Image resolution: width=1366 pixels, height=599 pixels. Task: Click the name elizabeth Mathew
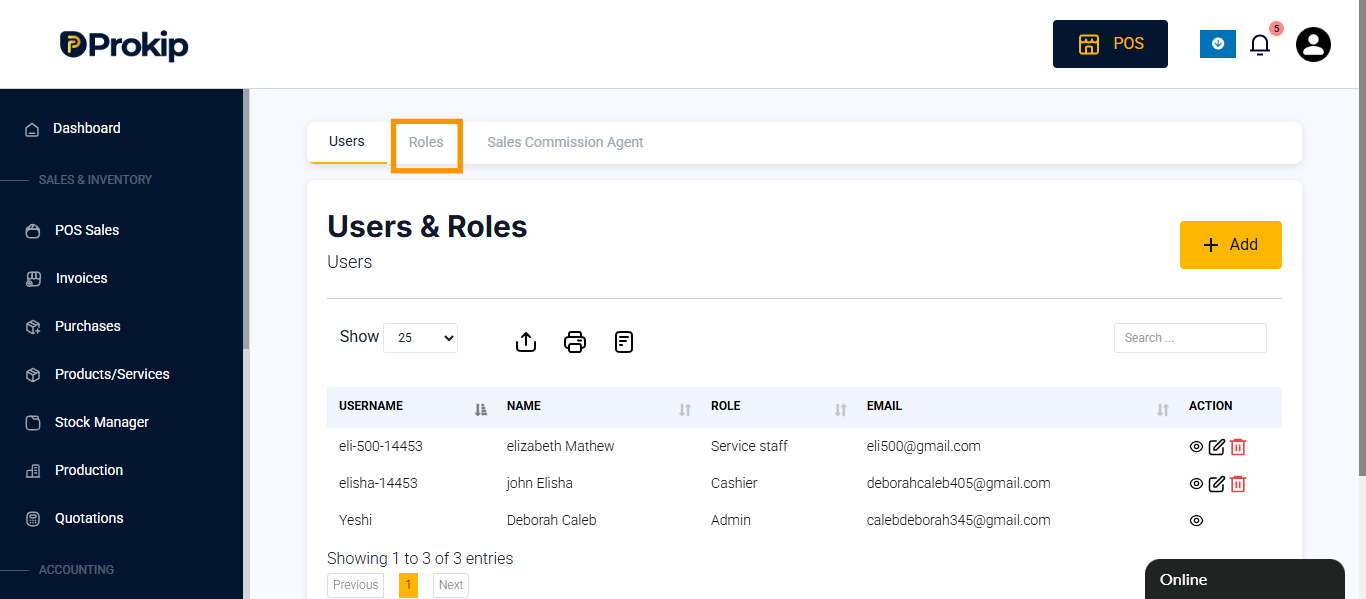[x=560, y=446]
